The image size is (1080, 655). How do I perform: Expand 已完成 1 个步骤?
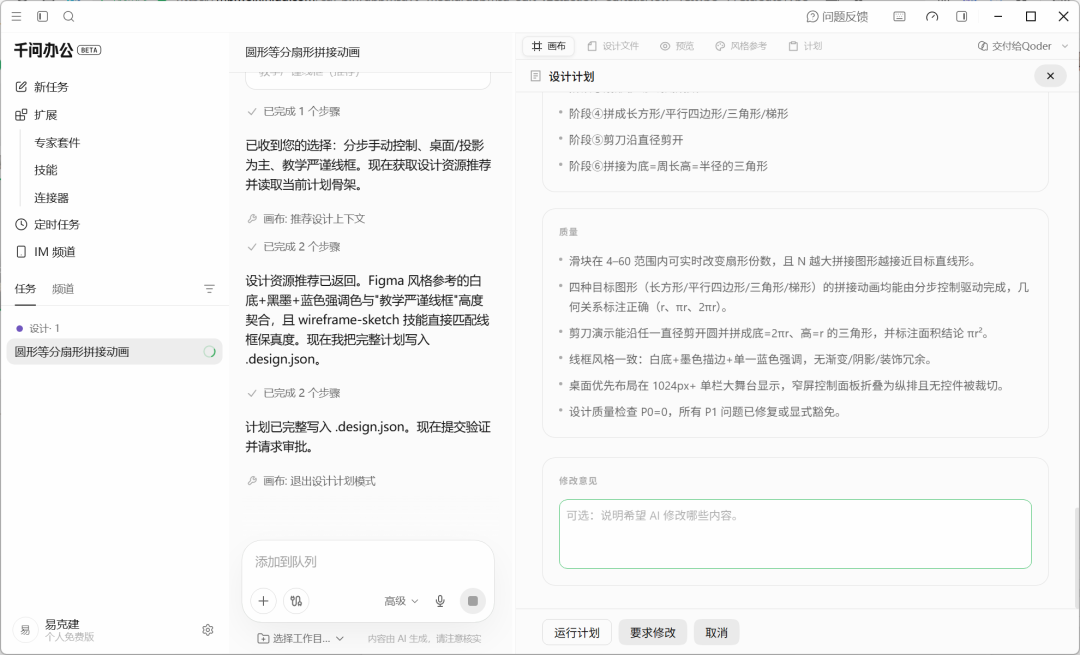294,112
